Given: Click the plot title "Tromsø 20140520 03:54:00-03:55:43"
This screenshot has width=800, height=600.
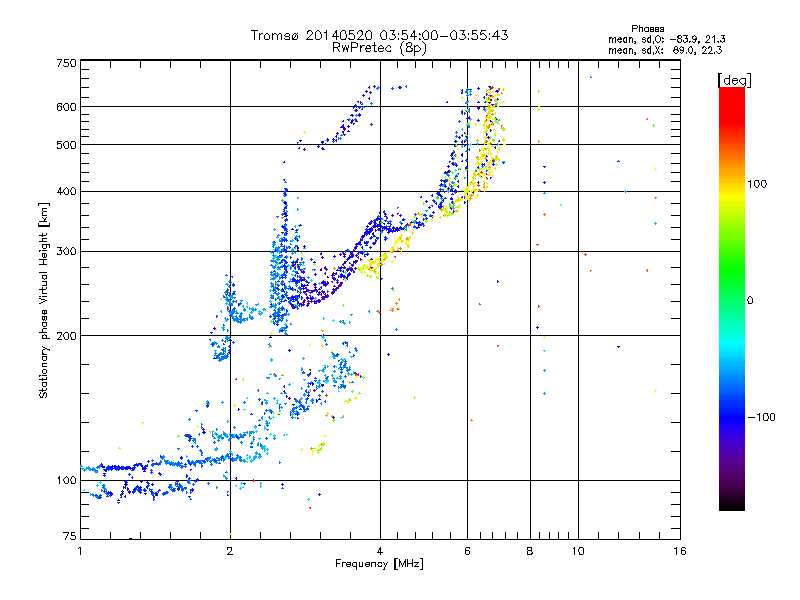Looking at the screenshot, I should pyautogui.click(x=380, y=35).
